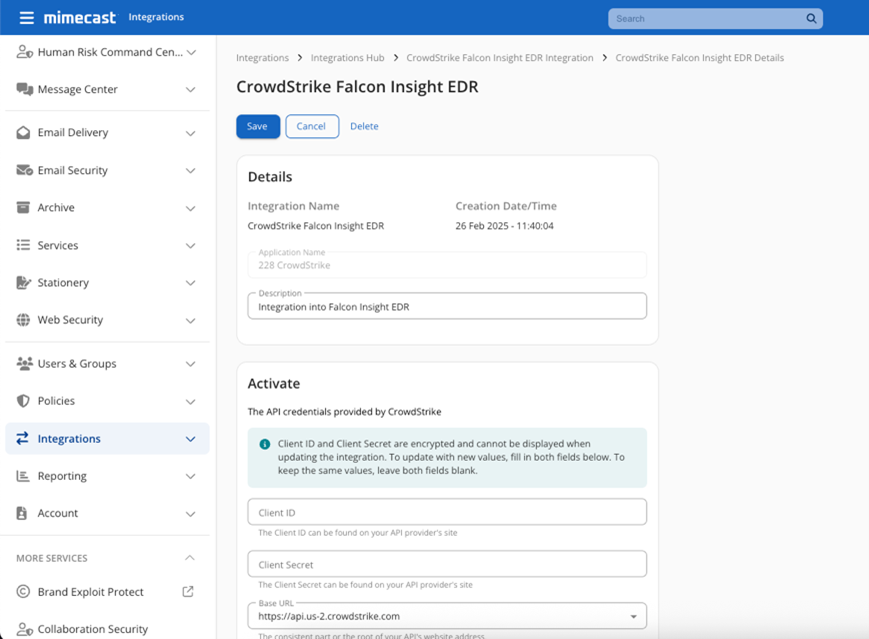Click the Archive box icon
The height and width of the screenshot is (639, 869).
pyautogui.click(x=23, y=207)
